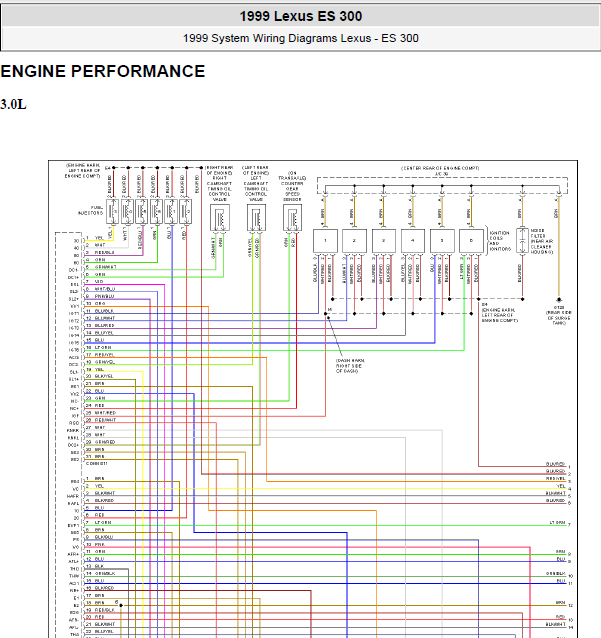Click pin row '11 BLU/BLK'
The height and width of the screenshot is (638, 601).
100,311
